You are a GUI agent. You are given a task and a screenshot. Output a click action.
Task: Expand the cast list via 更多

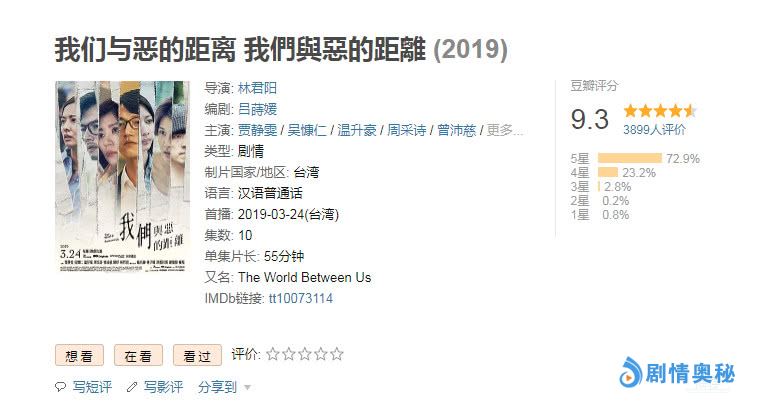(x=505, y=130)
